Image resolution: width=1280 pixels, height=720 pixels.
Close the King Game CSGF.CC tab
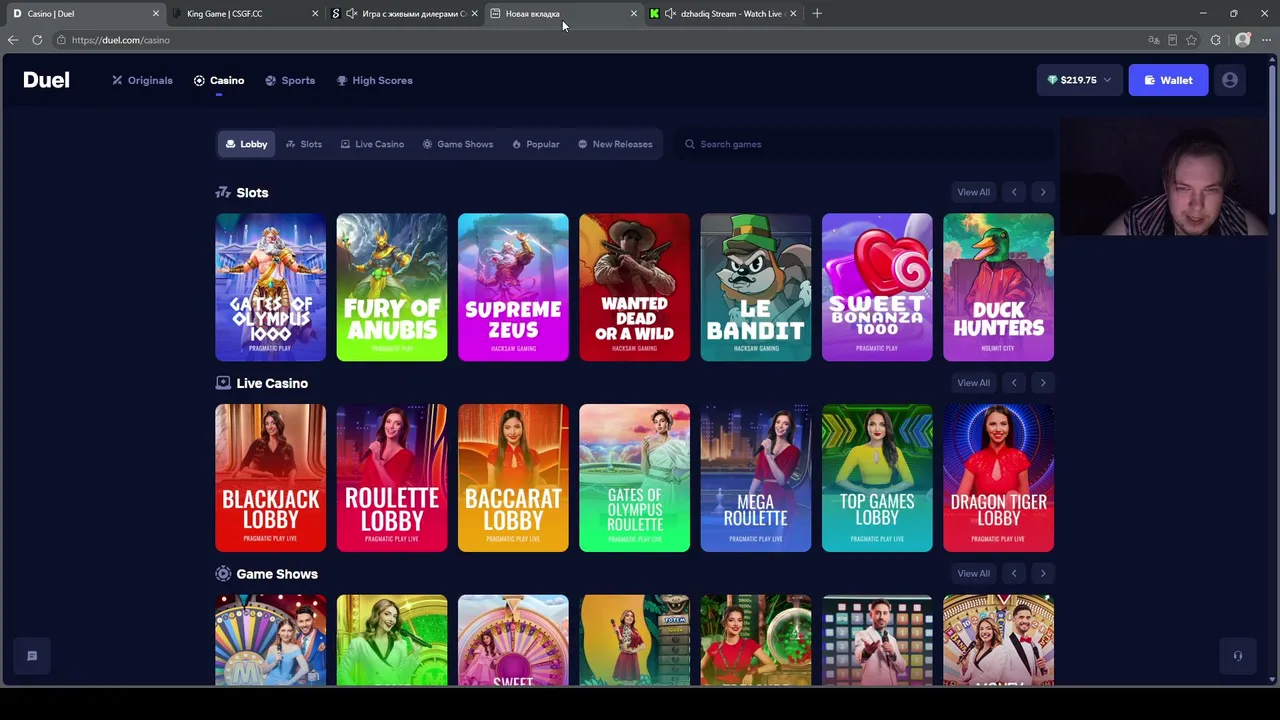click(315, 14)
